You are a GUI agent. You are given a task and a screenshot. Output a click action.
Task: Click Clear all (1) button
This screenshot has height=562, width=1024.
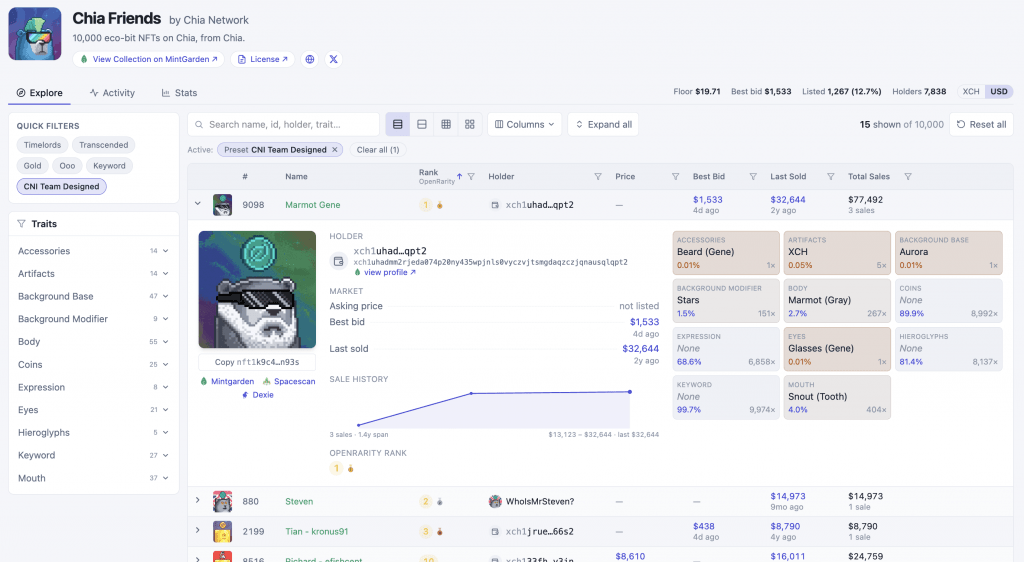tap(378, 149)
